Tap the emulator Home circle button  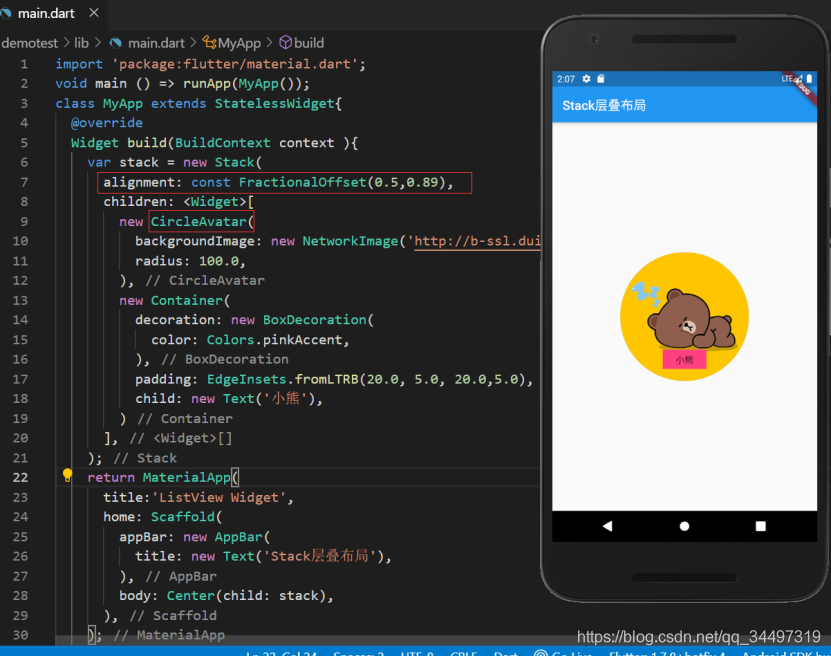coord(684,526)
